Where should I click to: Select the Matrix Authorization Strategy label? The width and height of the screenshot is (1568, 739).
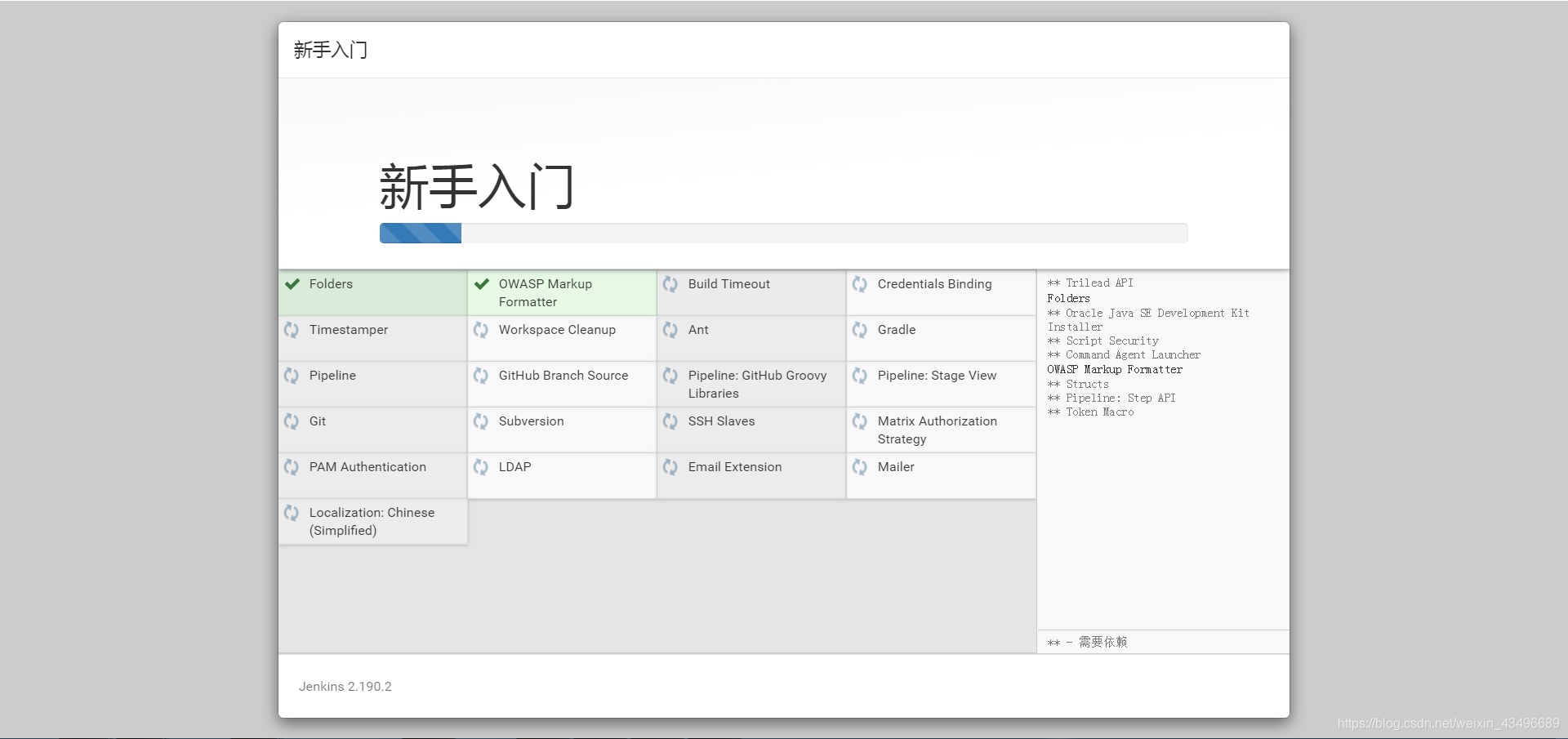click(938, 430)
